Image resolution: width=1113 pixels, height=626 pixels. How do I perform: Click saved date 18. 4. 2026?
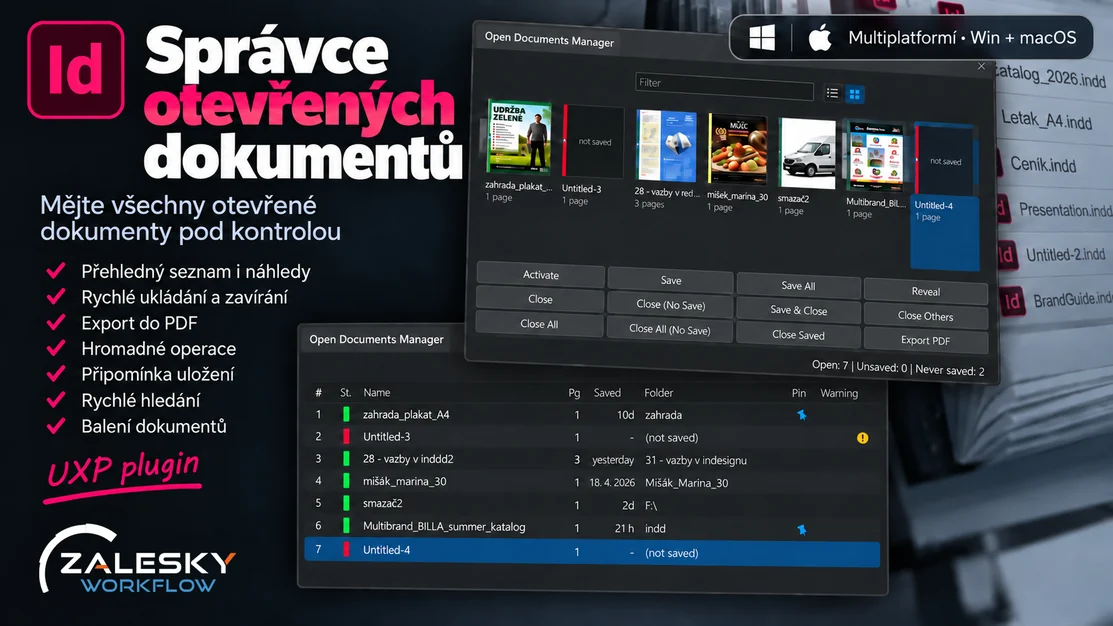pyautogui.click(x=612, y=483)
